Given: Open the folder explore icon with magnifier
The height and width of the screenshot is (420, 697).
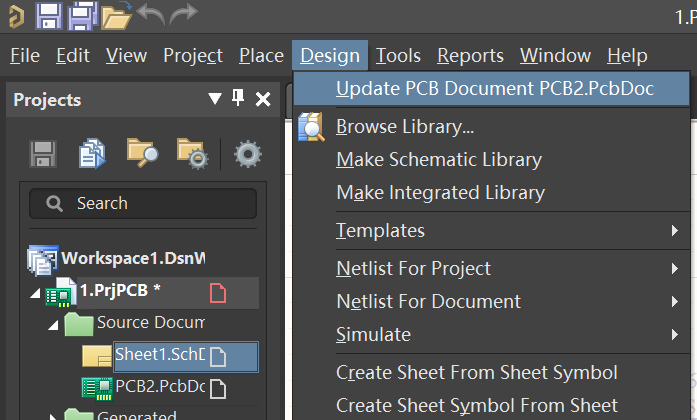Looking at the screenshot, I should point(141,152).
